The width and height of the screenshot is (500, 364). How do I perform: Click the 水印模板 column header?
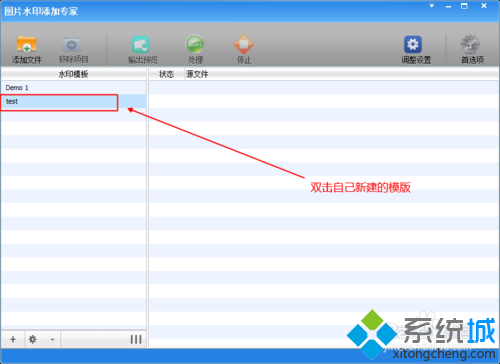coord(73,74)
